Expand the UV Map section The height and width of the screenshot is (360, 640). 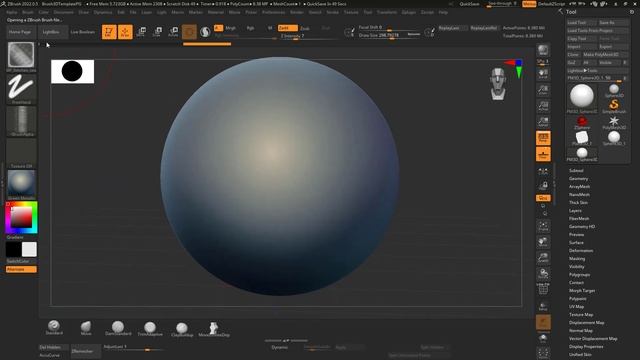[x=576, y=307]
